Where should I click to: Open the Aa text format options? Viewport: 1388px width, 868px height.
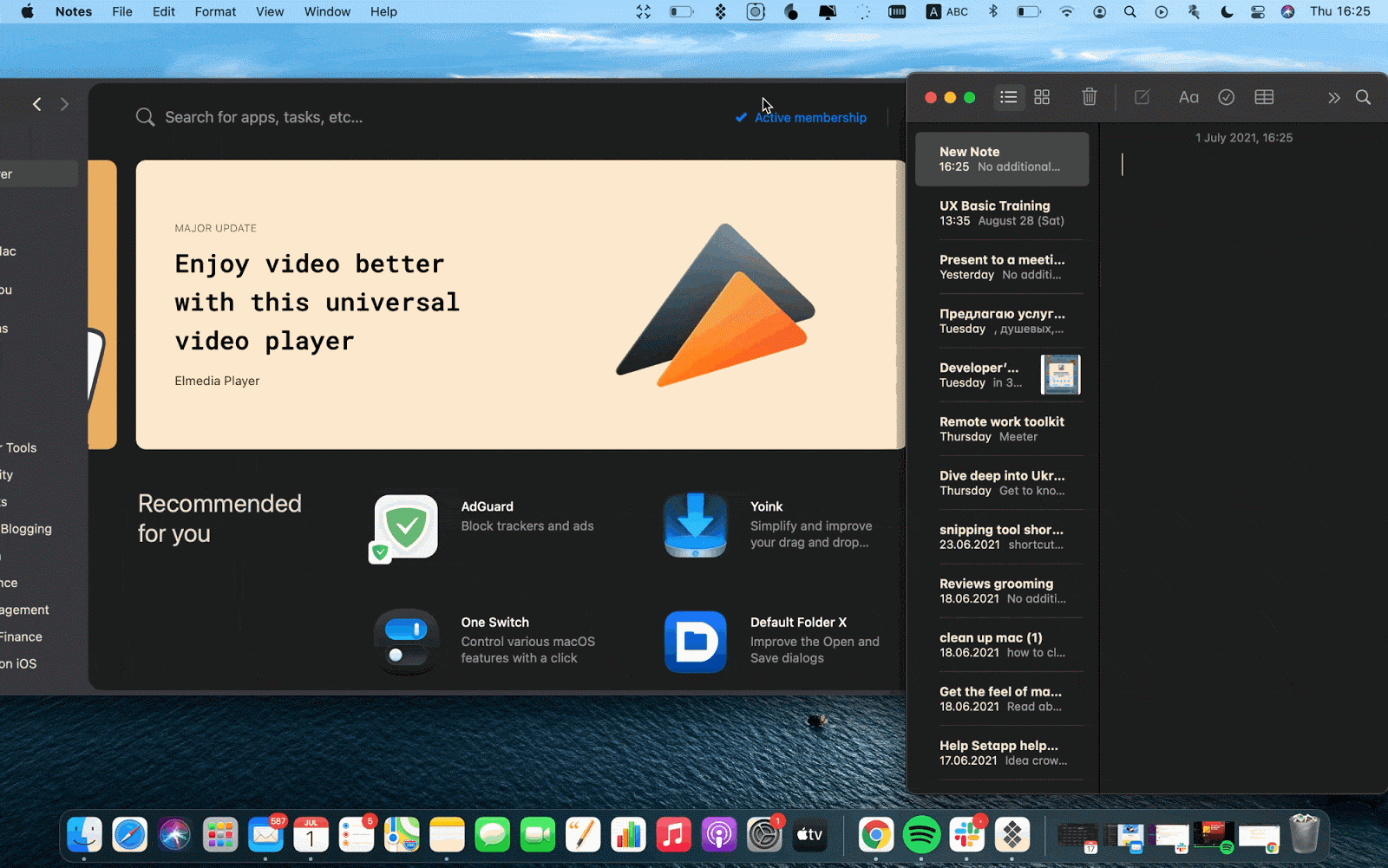pyautogui.click(x=1188, y=97)
